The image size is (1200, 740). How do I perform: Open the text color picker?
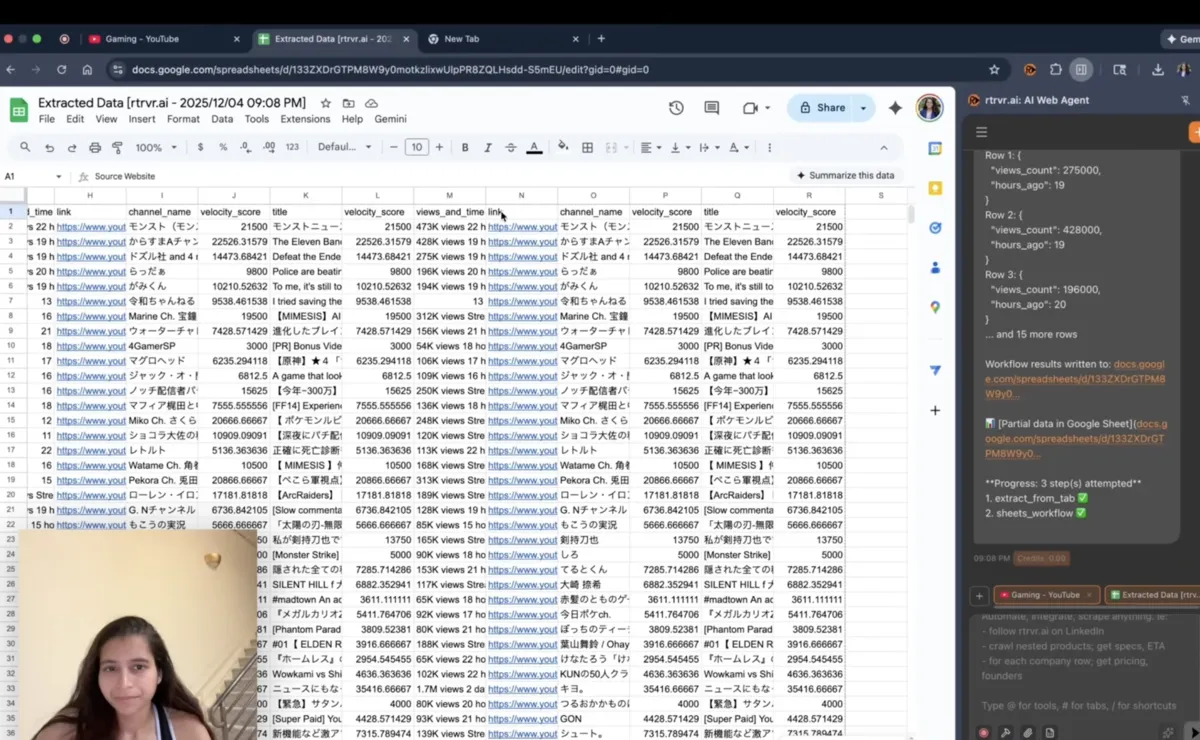(x=534, y=147)
